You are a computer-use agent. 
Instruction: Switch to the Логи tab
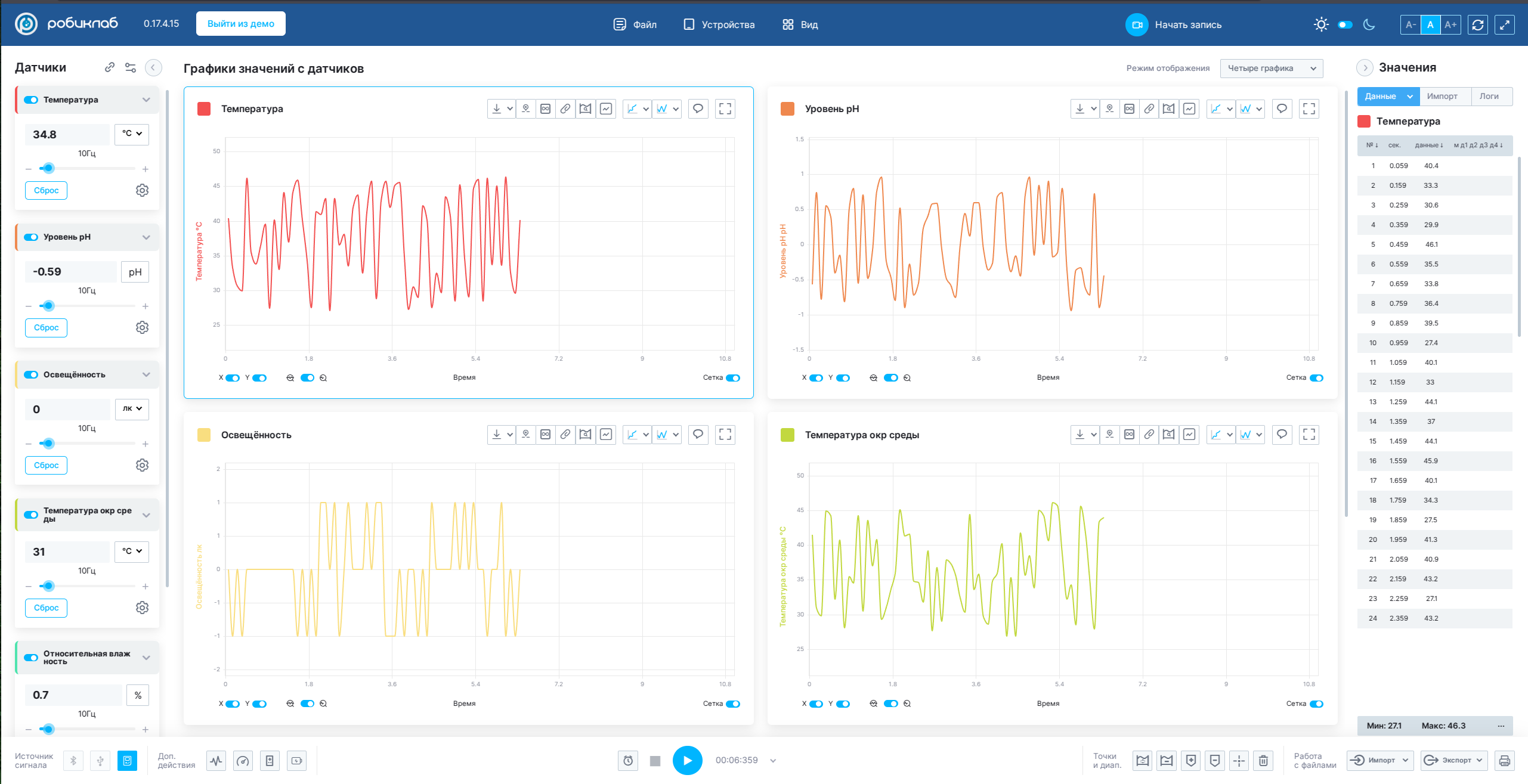click(1489, 96)
